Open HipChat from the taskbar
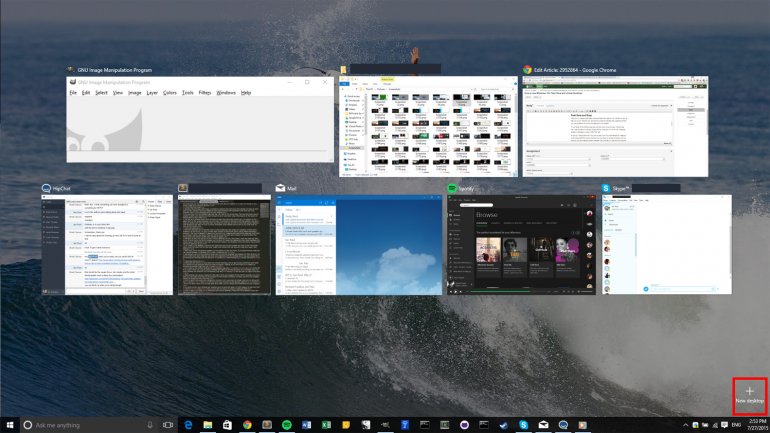770x433 pixels. [x=563, y=425]
